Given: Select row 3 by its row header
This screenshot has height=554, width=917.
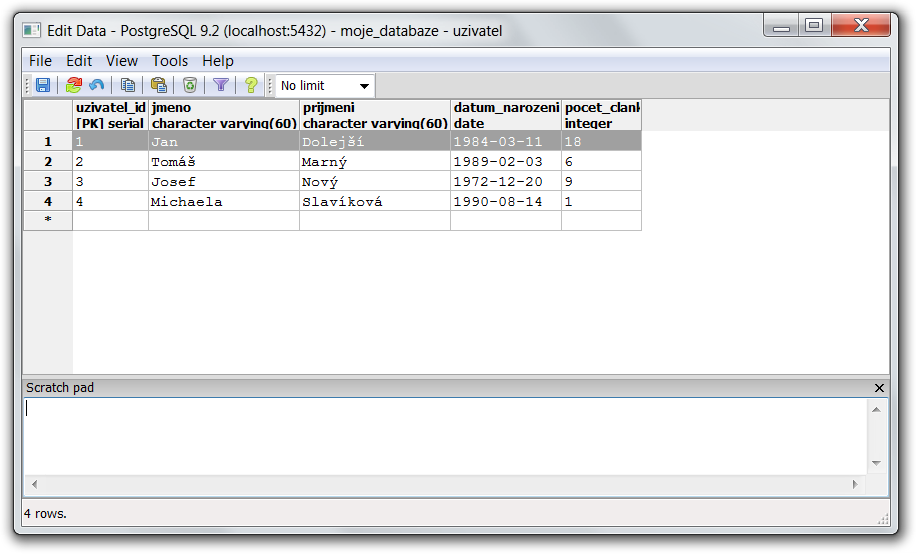Looking at the screenshot, I should [48, 182].
